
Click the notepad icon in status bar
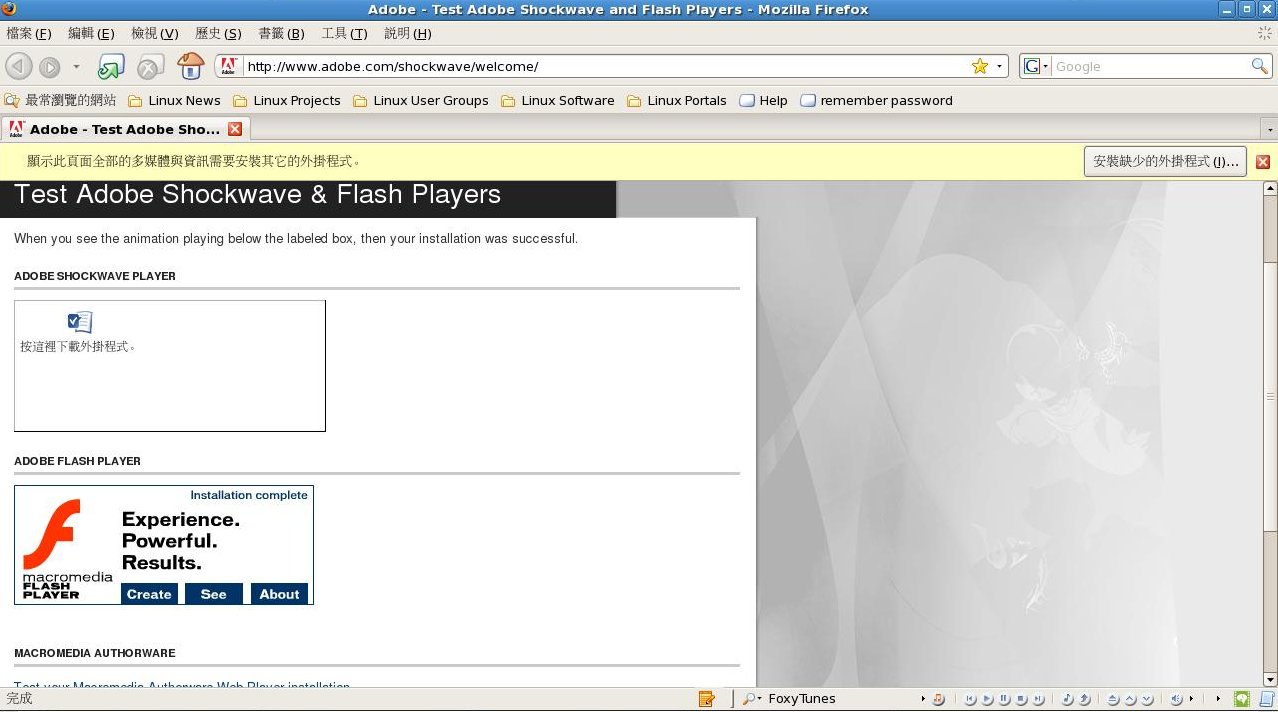pyautogui.click(x=707, y=699)
